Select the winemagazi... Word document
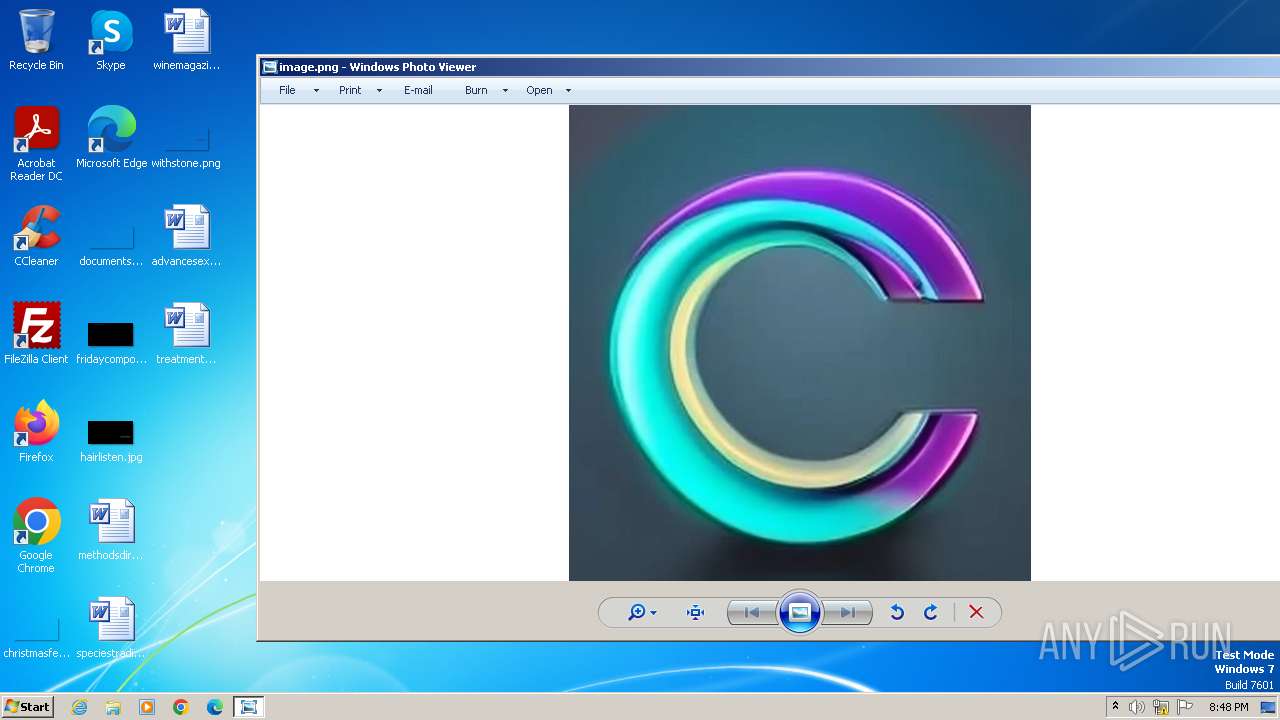Image resolution: width=1280 pixels, height=720 pixels. tap(187, 40)
